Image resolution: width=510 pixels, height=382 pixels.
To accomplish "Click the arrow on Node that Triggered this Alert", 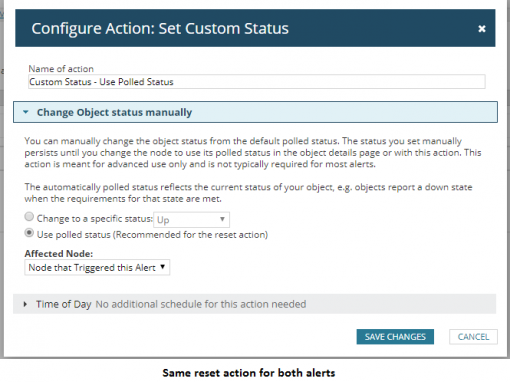I will tap(163, 267).
